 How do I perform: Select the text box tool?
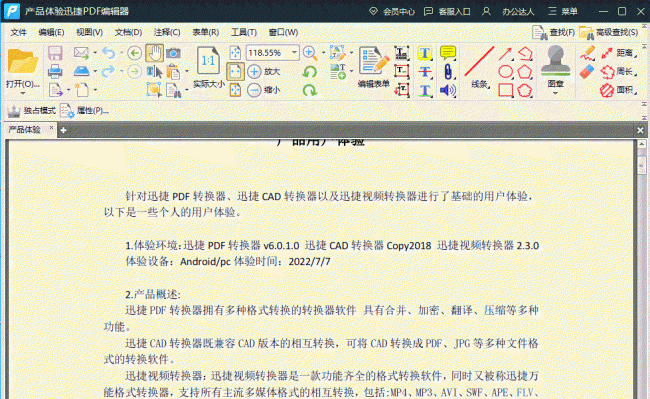click(402, 72)
